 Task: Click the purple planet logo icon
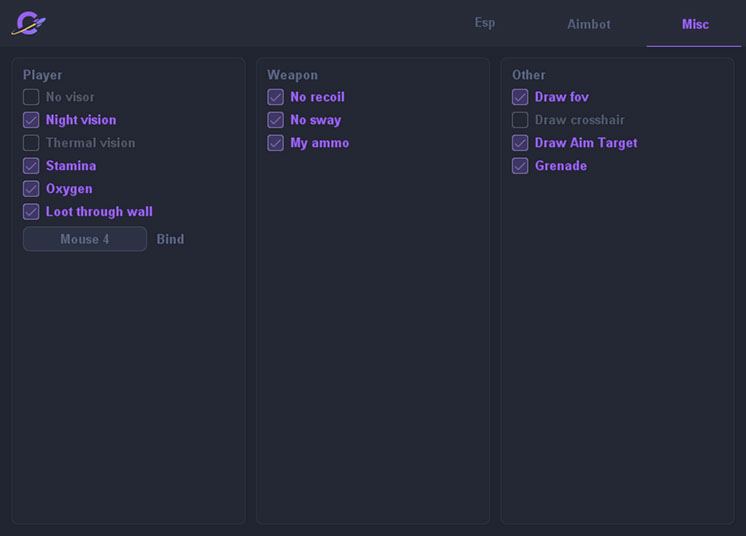point(28,23)
